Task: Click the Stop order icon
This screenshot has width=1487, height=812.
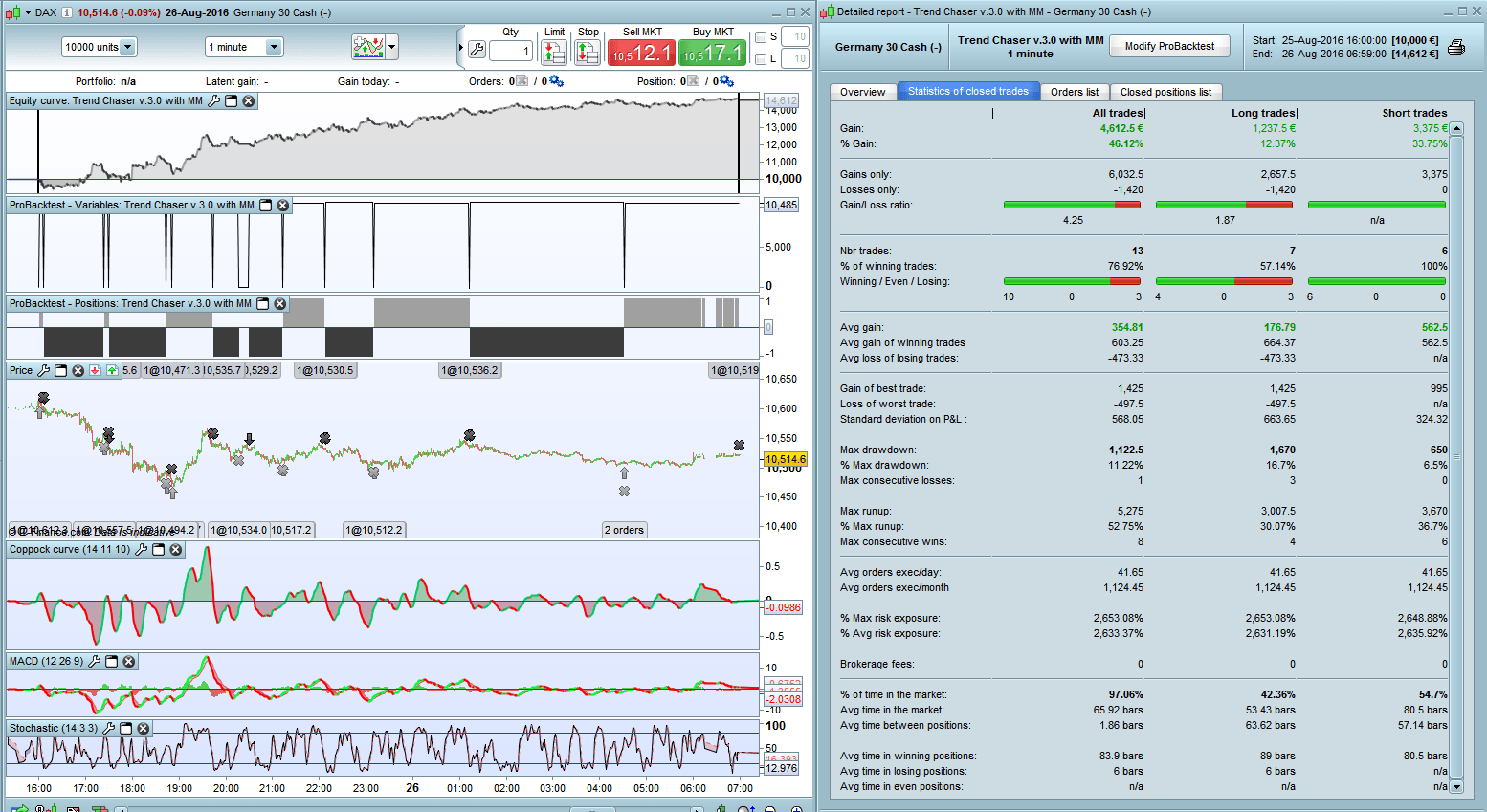Action: click(x=588, y=52)
